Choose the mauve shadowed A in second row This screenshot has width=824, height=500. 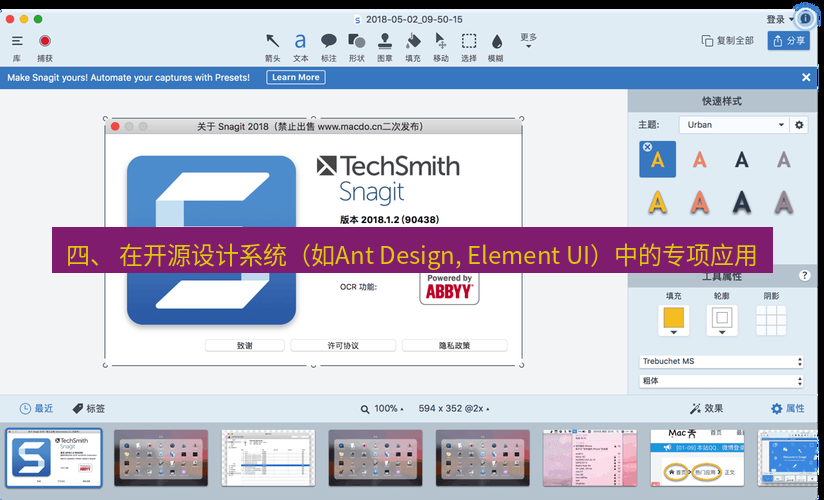pyautogui.click(x=784, y=201)
